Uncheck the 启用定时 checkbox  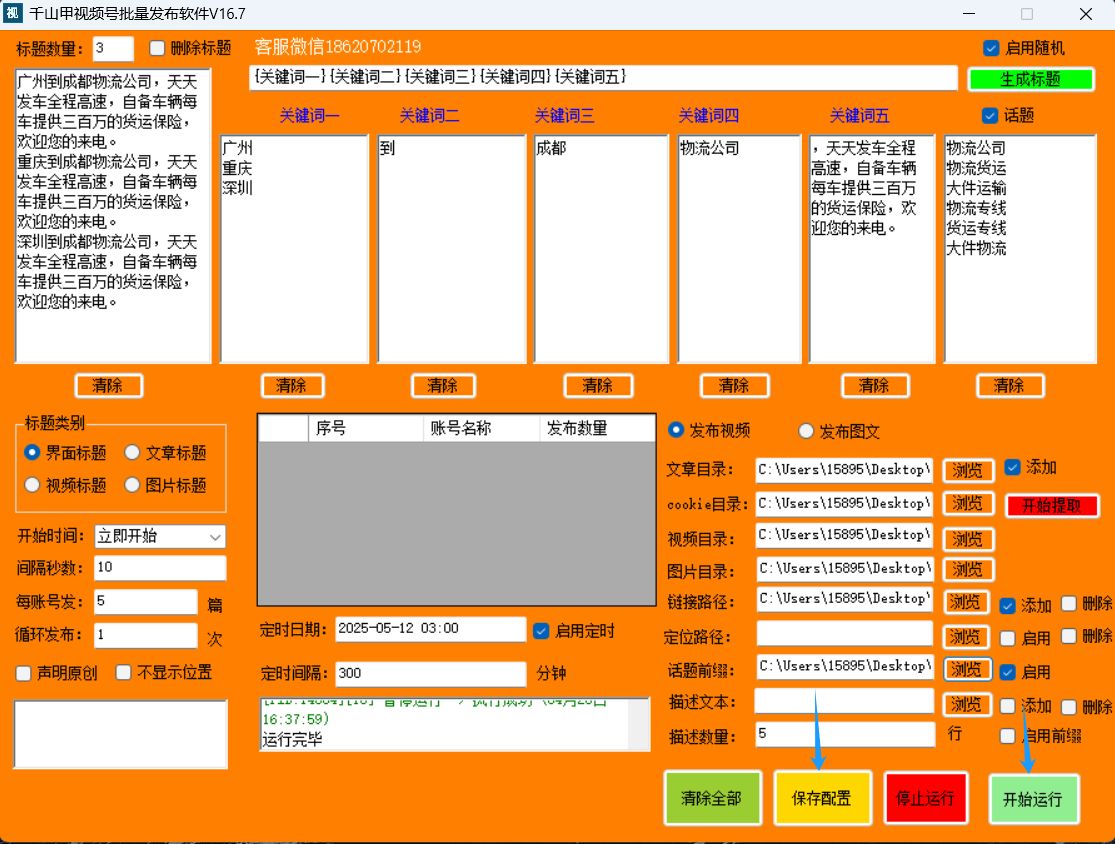coord(541,631)
